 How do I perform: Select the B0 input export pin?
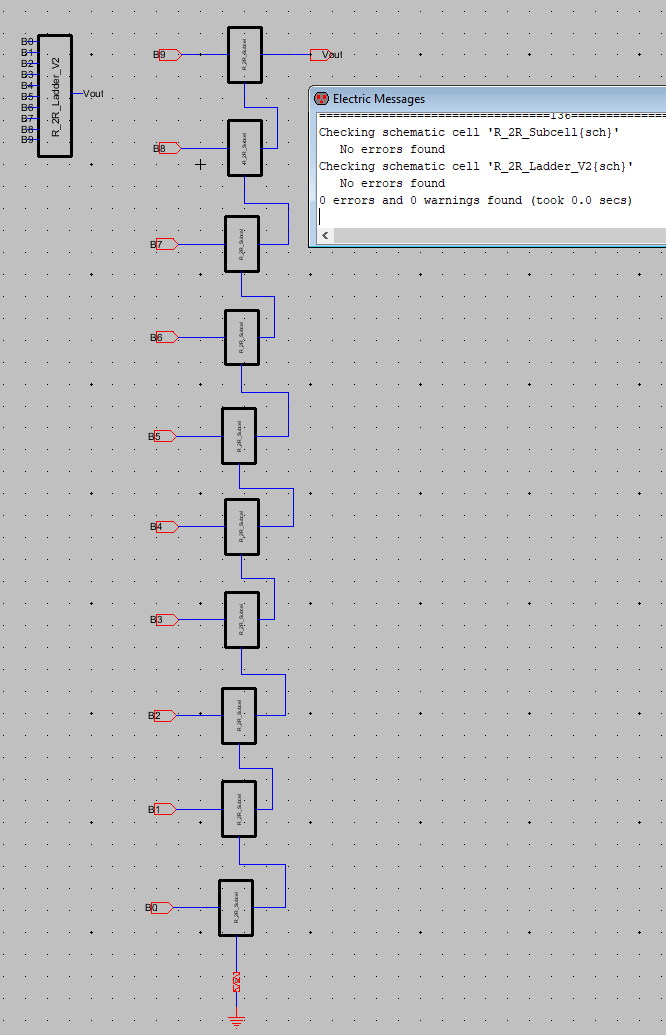pyautogui.click(x=162, y=908)
